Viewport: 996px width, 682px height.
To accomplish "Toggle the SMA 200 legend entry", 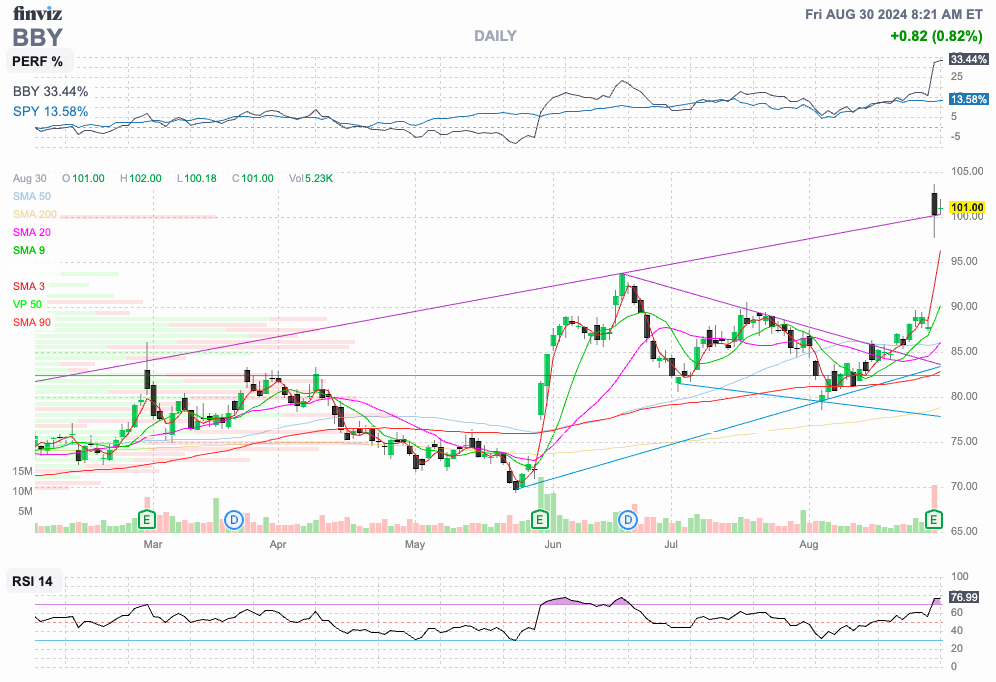I will 35,214.
